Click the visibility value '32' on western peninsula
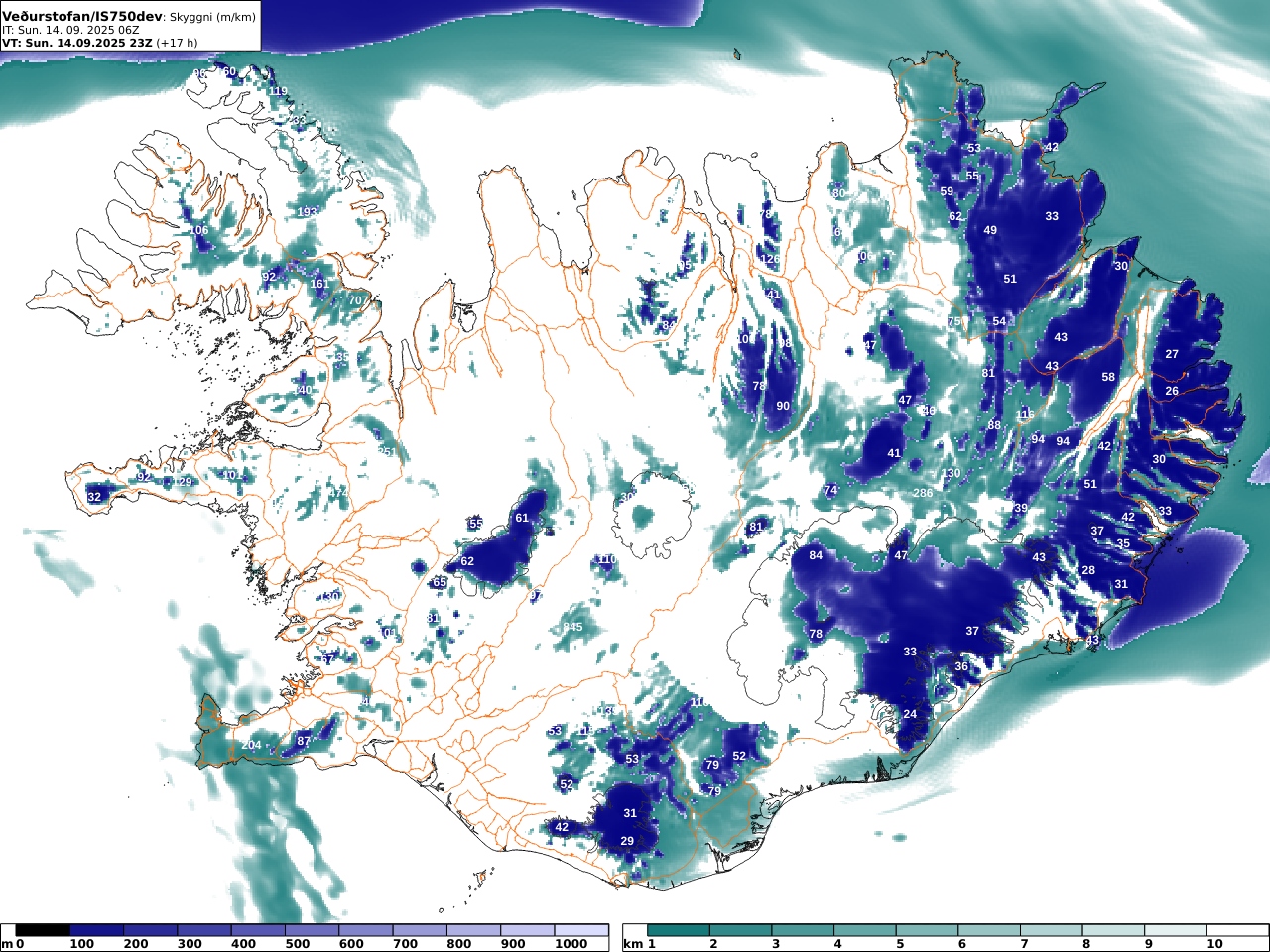 tap(94, 497)
